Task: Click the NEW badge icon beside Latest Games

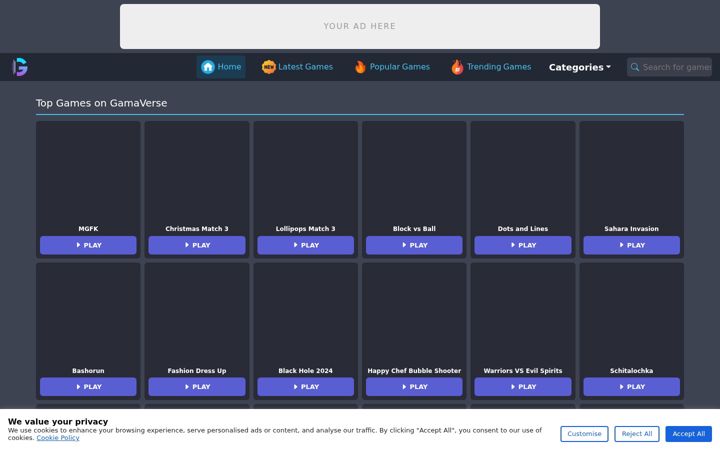Action: [x=269, y=67]
